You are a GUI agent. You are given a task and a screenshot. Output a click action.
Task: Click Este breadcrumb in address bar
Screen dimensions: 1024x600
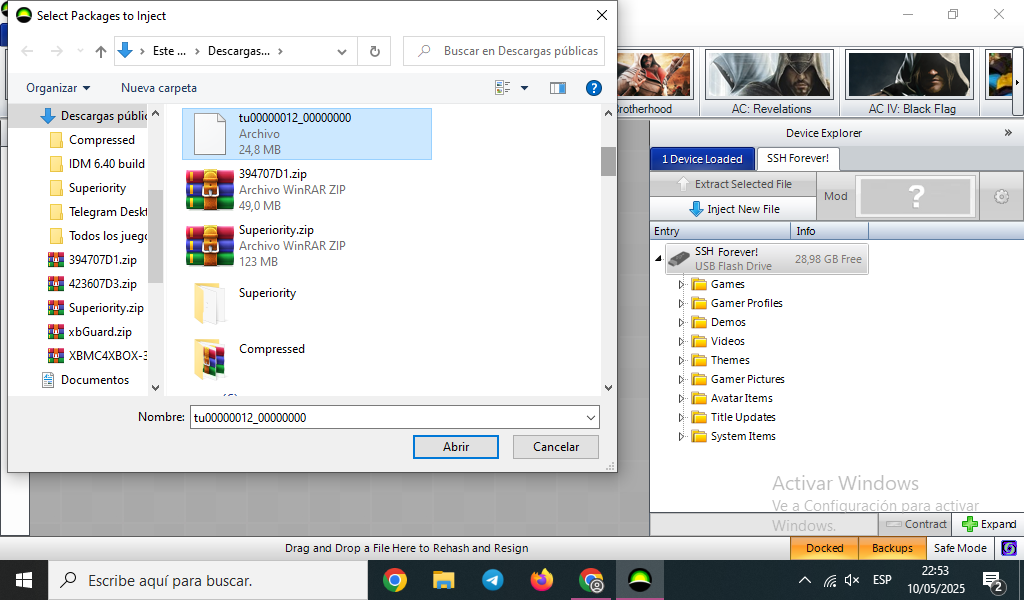(169, 51)
